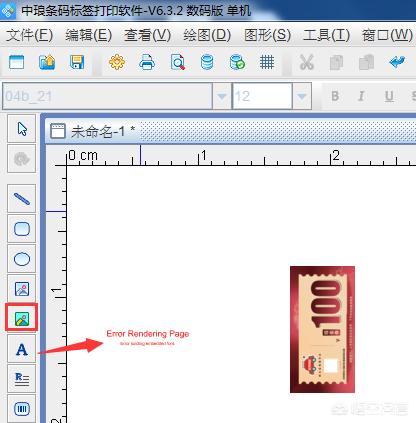The image size is (416, 423).
Task: Click the database settings icon
Action: [207, 62]
